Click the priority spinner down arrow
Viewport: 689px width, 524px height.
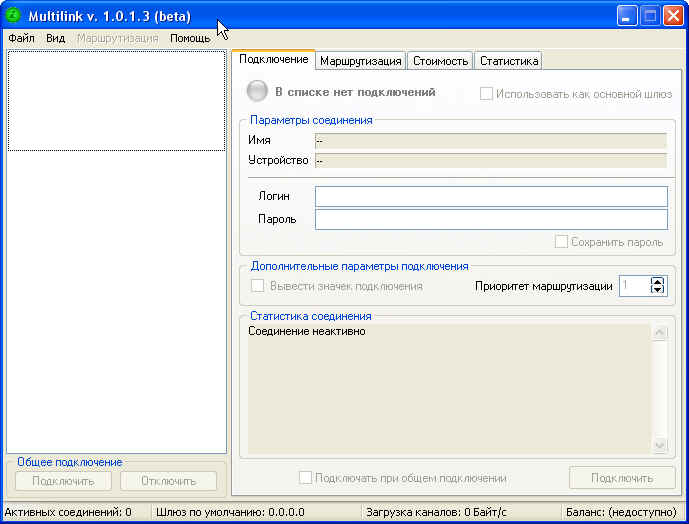click(x=657, y=290)
